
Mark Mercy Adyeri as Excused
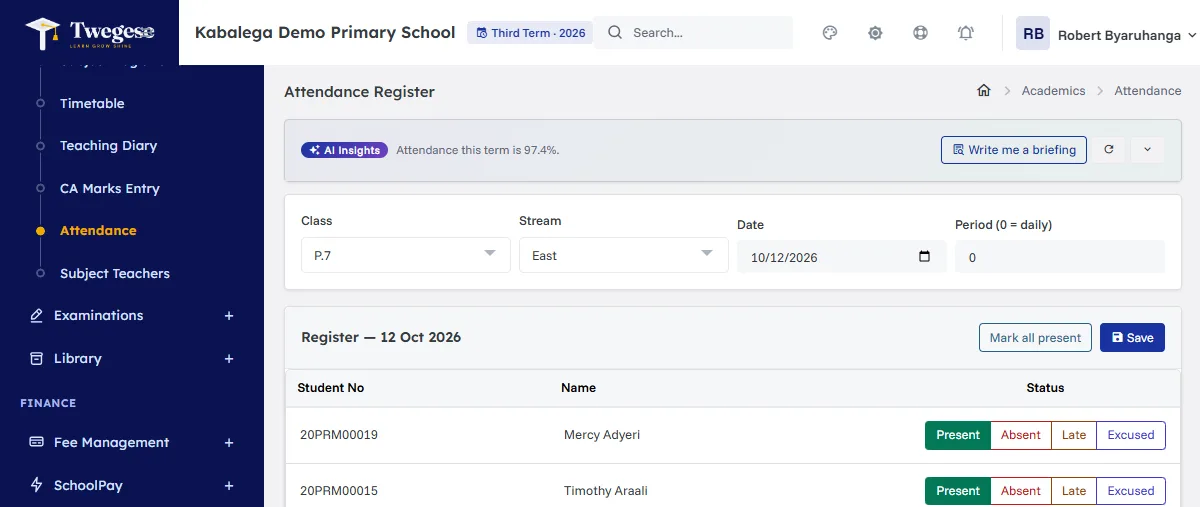1131,435
